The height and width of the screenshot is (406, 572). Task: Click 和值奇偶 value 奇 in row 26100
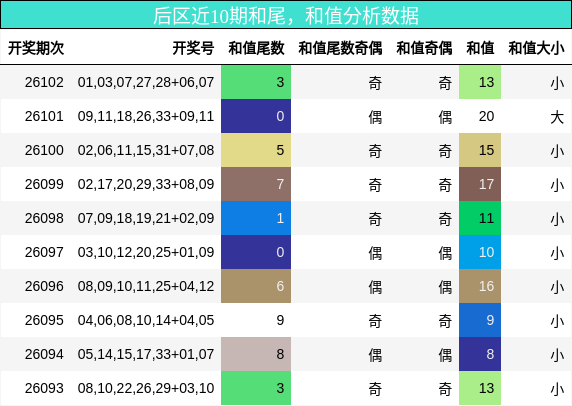coord(445,151)
